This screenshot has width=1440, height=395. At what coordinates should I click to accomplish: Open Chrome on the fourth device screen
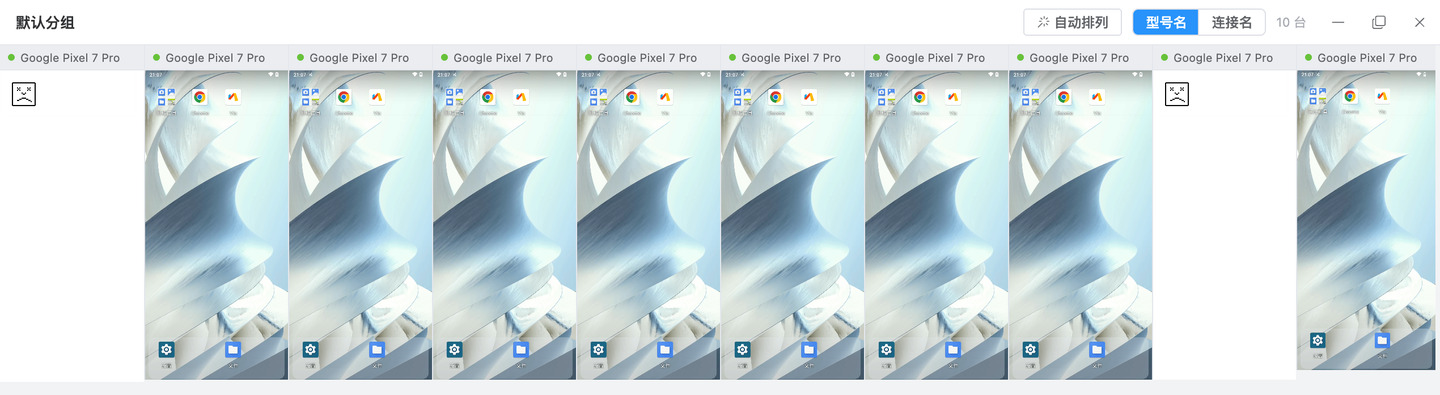pos(487,97)
